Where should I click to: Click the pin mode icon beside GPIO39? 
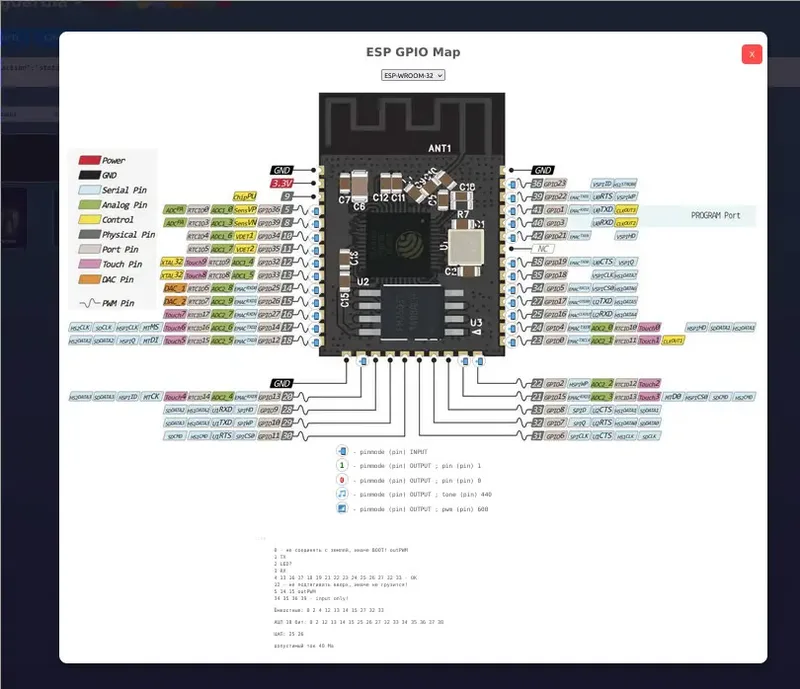[x=316, y=223]
